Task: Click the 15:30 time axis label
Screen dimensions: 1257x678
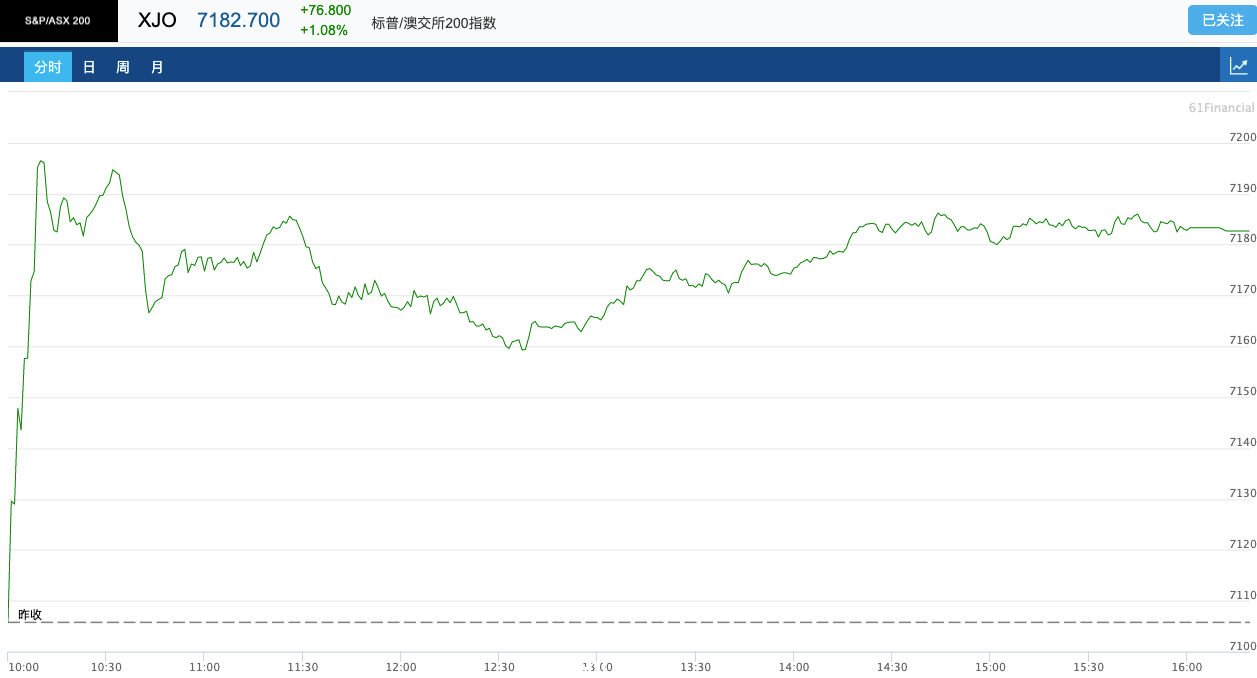Action: [1087, 667]
